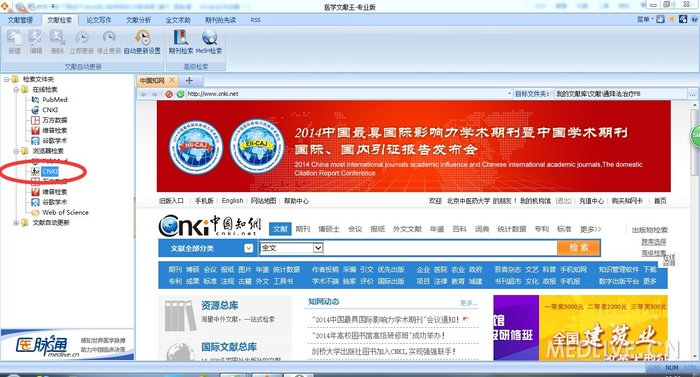
Task: Open the 全文 search field dropdown
Action: pyautogui.click(x=317, y=248)
